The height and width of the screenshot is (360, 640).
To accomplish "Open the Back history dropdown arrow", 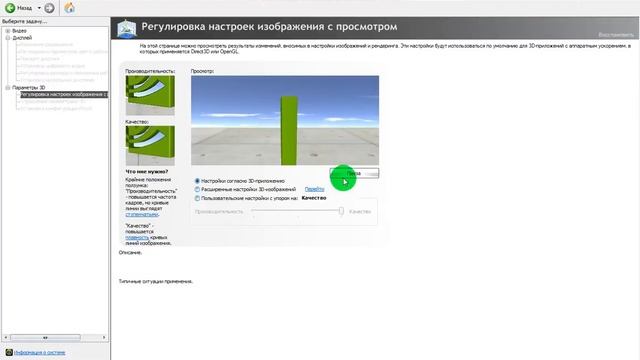I will point(39,8).
